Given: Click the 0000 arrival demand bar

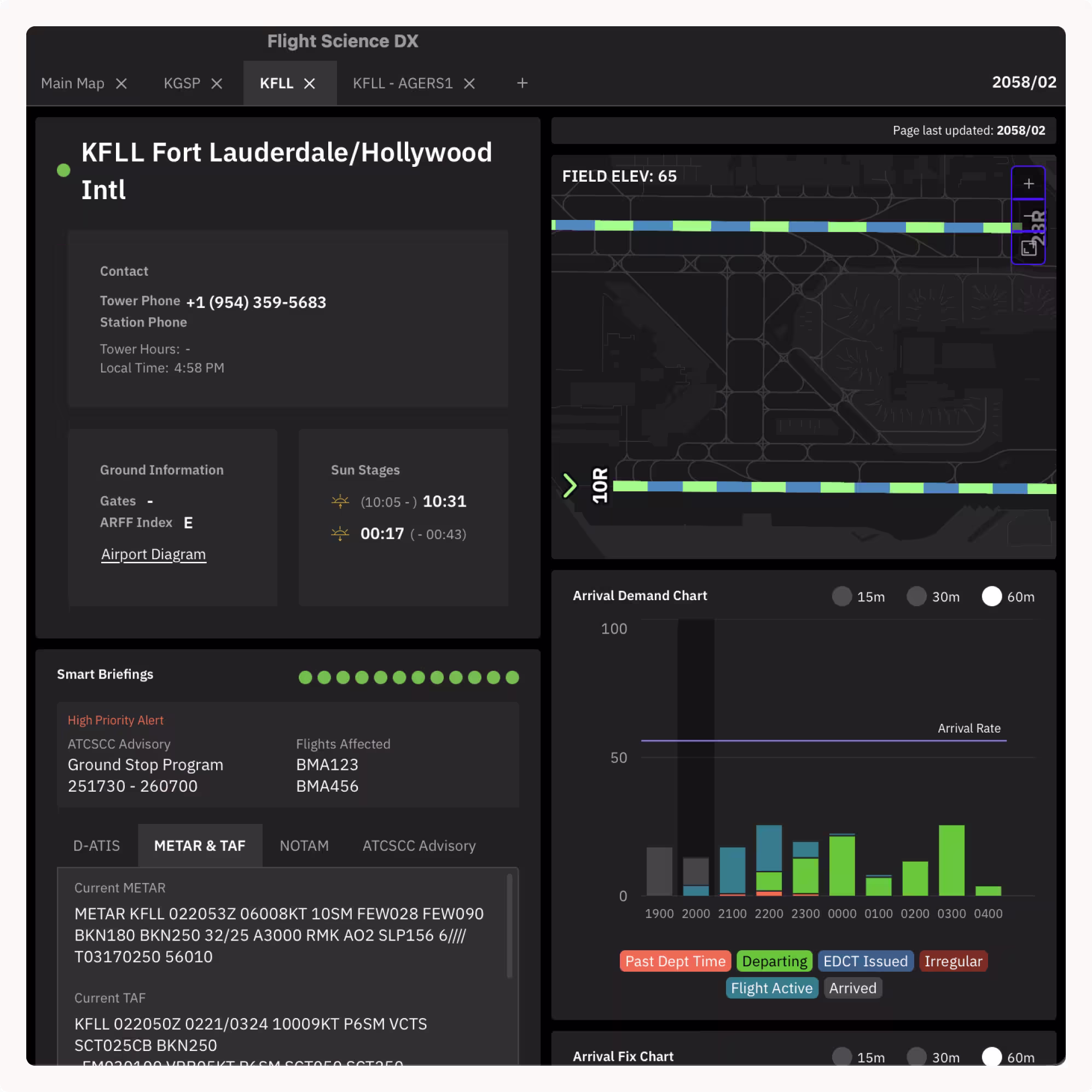Looking at the screenshot, I should pyautogui.click(x=841, y=865).
